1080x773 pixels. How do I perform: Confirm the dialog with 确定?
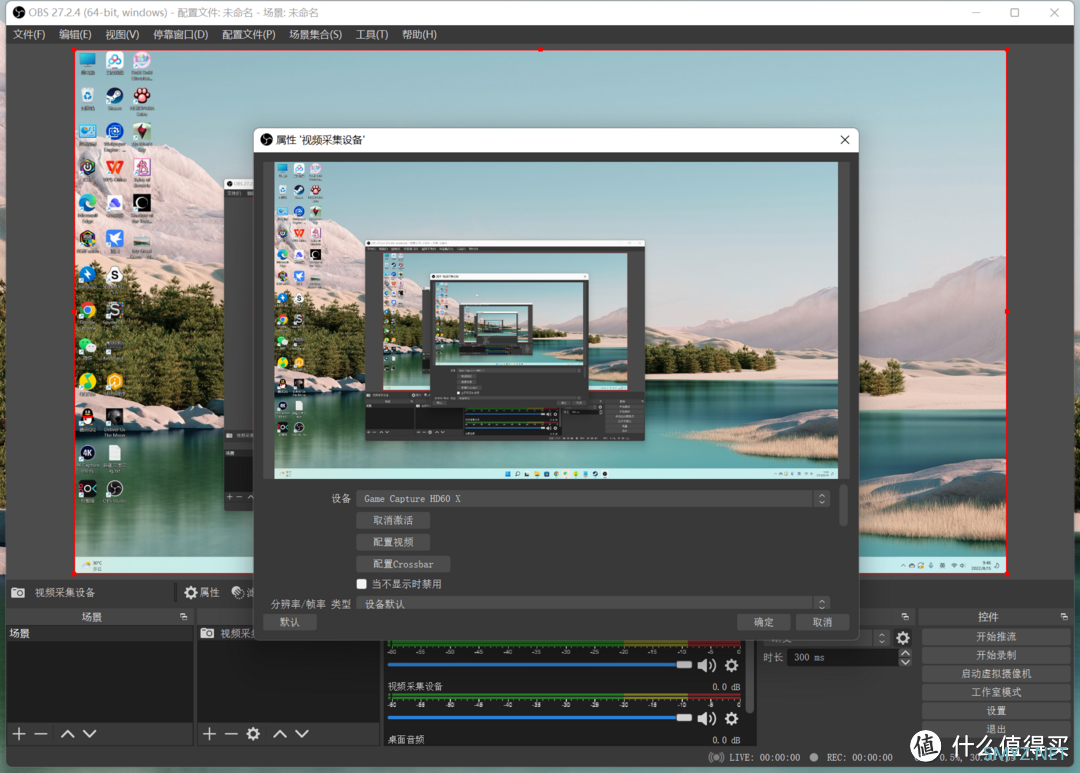(x=763, y=622)
